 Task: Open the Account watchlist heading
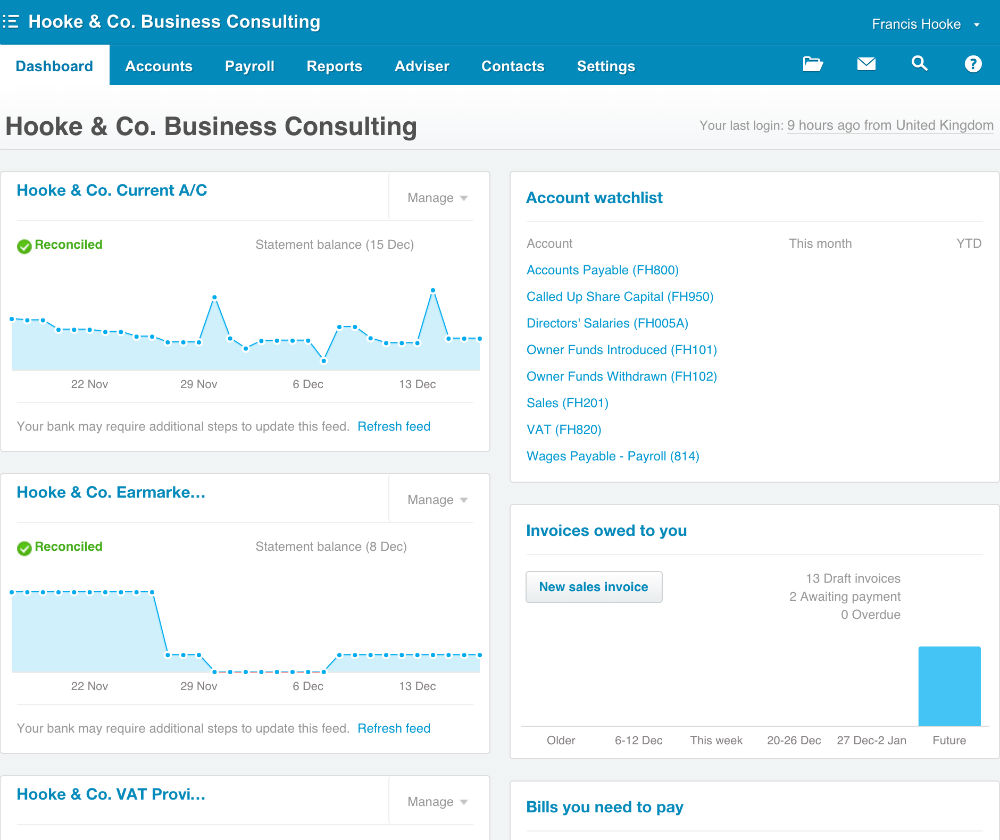[x=594, y=198]
